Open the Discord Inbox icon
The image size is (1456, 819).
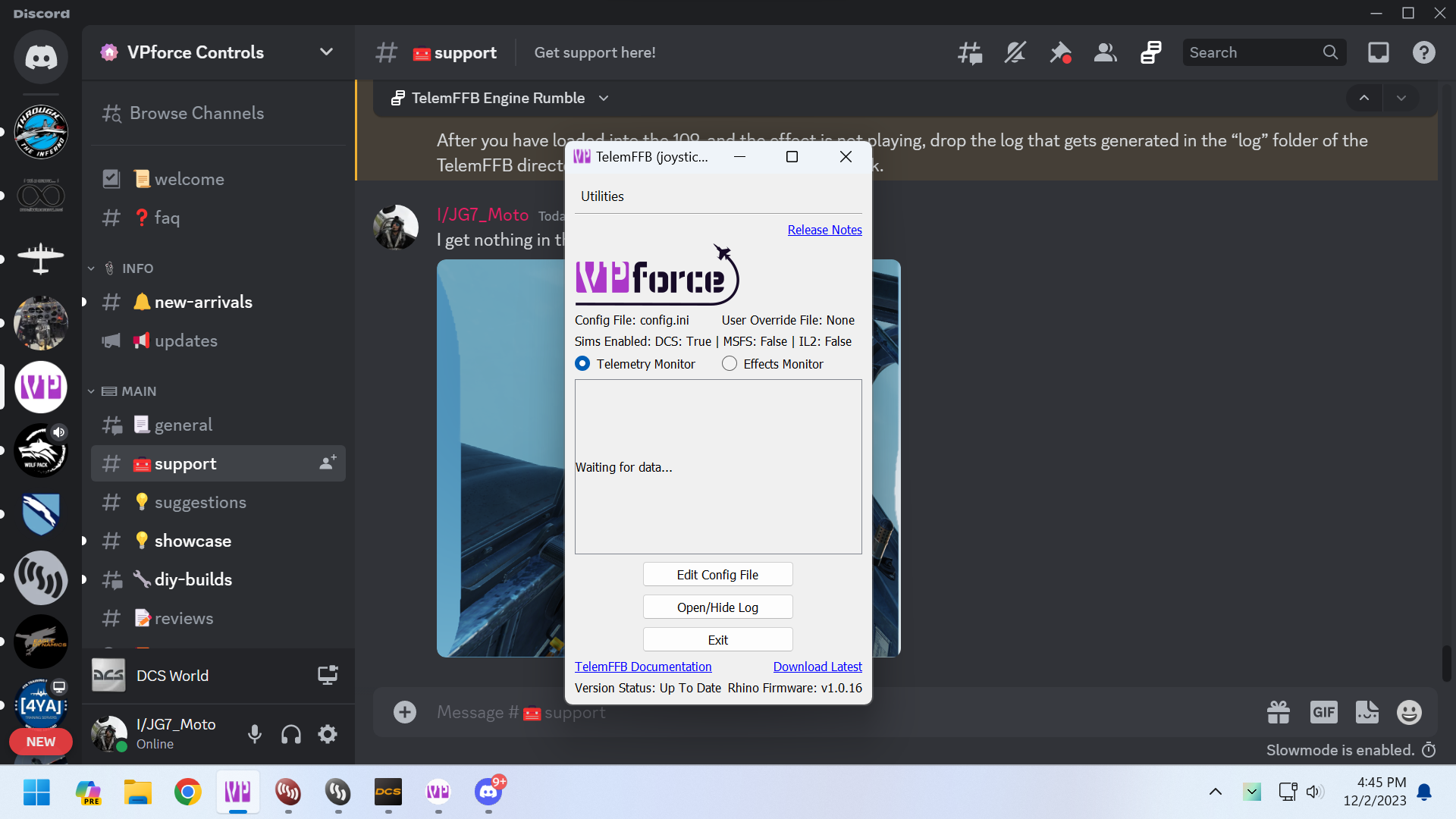[x=1378, y=52]
